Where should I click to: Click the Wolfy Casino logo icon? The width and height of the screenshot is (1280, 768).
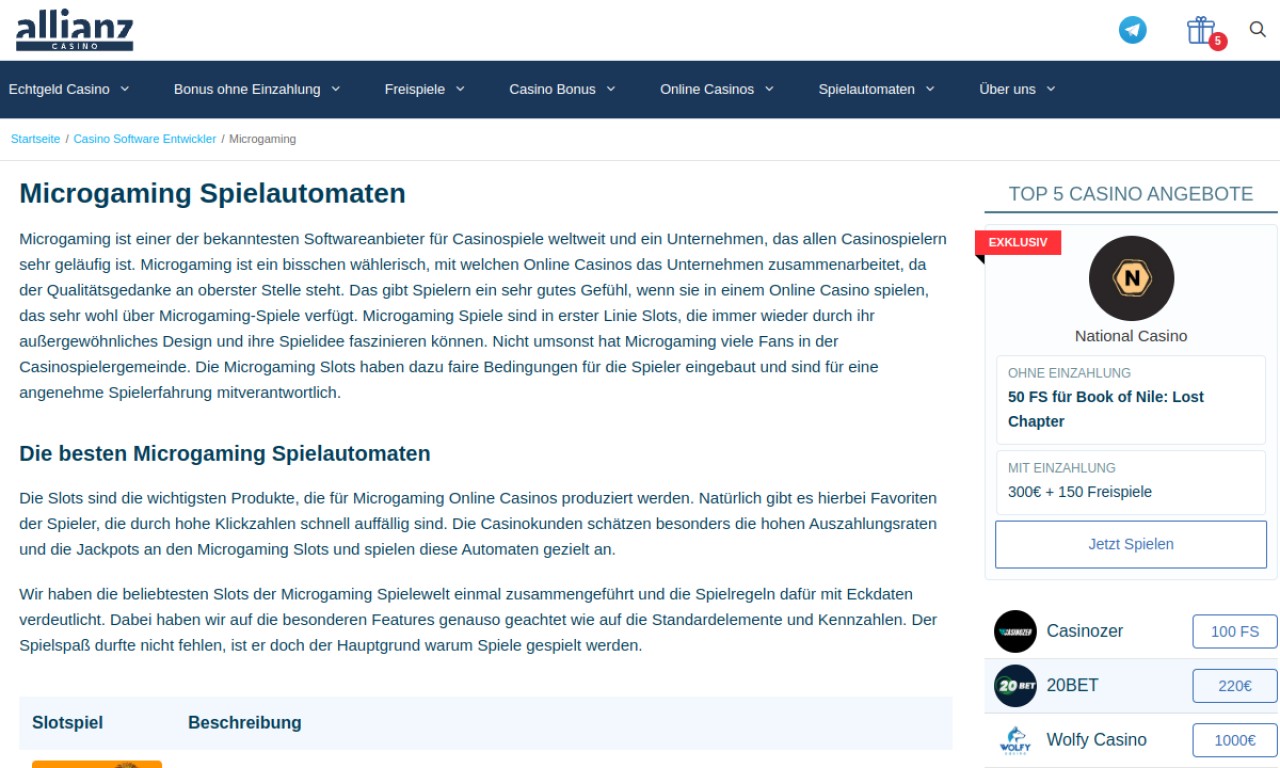tap(1015, 740)
